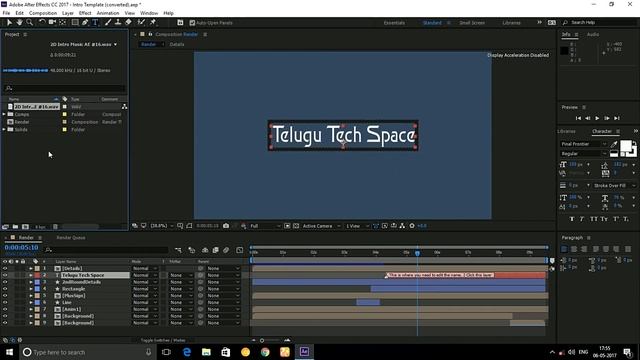This screenshot has width=640, height=360.
Task: Select the Essentials workspace
Action: (x=394, y=23)
